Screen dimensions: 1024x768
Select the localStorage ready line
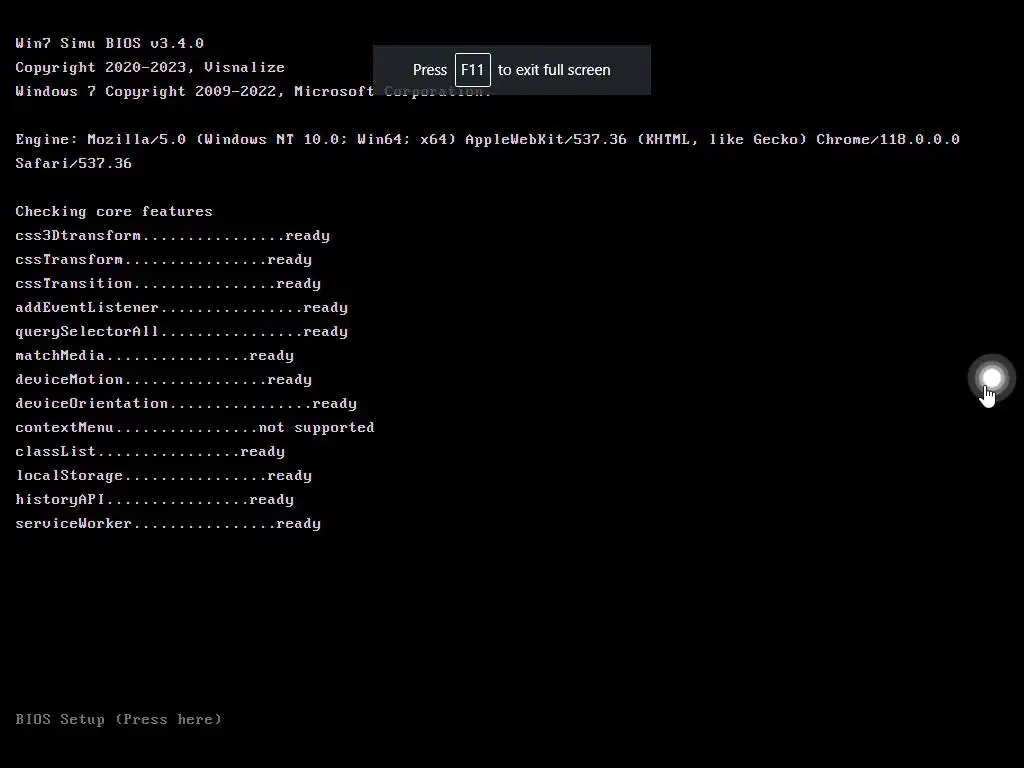click(163, 475)
